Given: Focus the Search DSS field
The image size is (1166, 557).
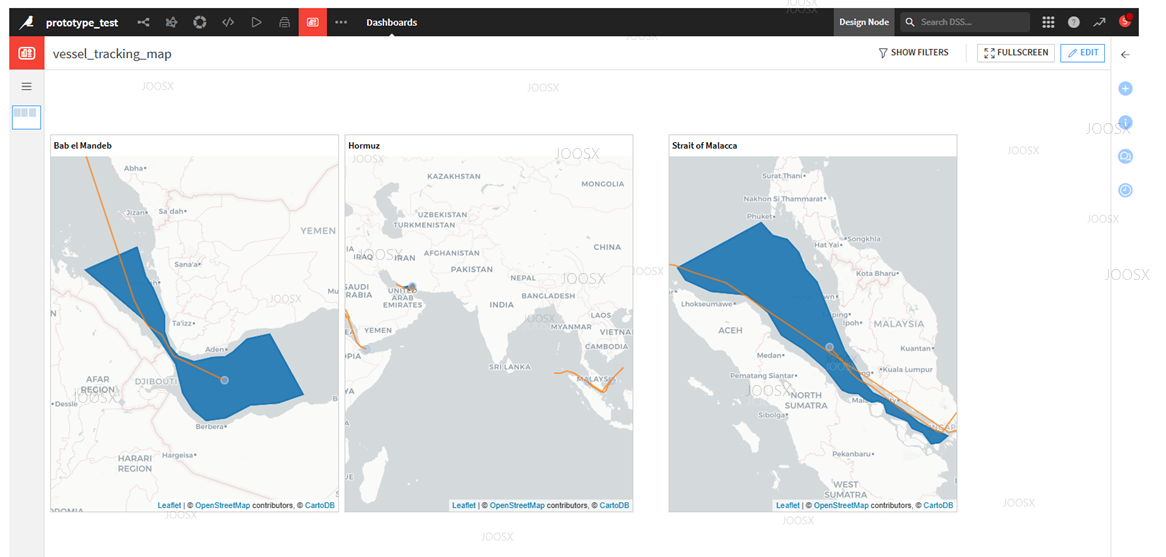Looking at the screenshot, I should click(x=965, y=22).
